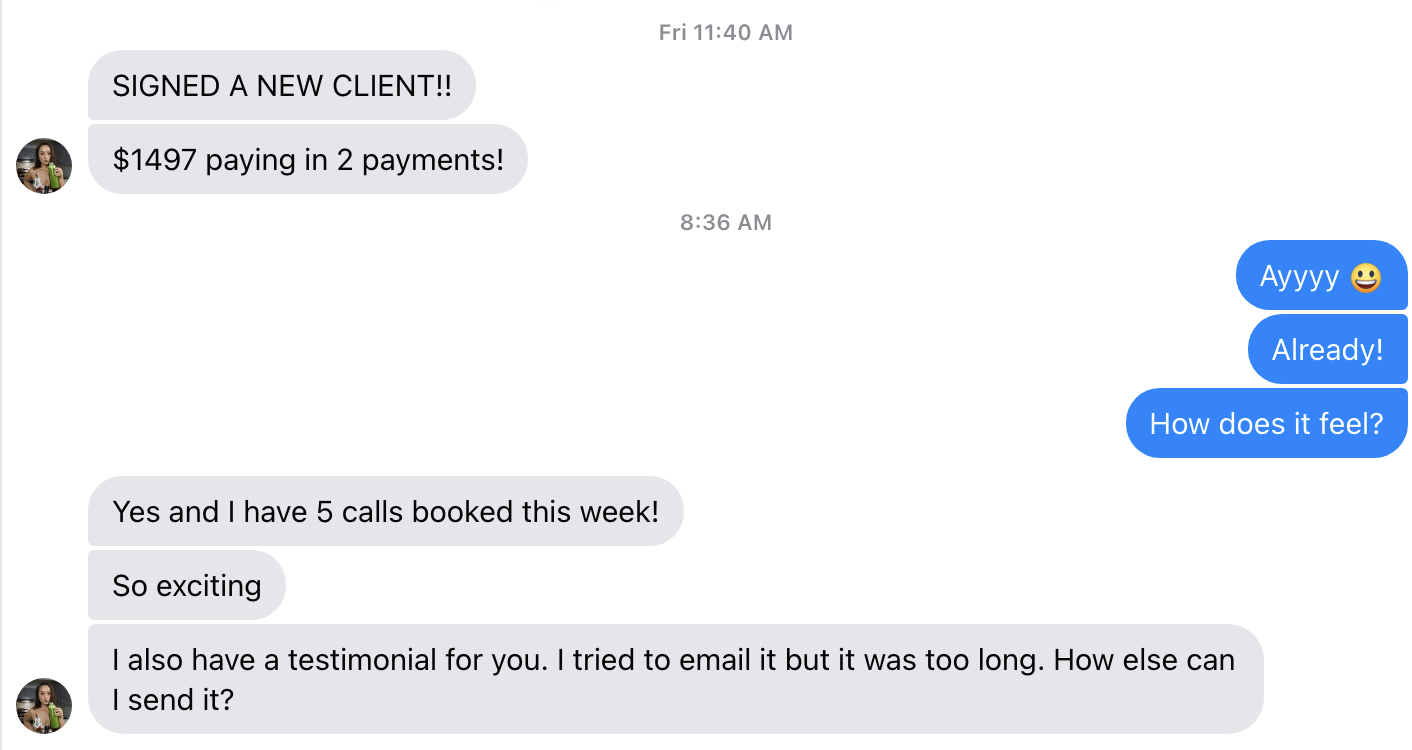1412x750 pixels.
Task: Click the '8:36 AM' timestamp
Action: [726, 222]
